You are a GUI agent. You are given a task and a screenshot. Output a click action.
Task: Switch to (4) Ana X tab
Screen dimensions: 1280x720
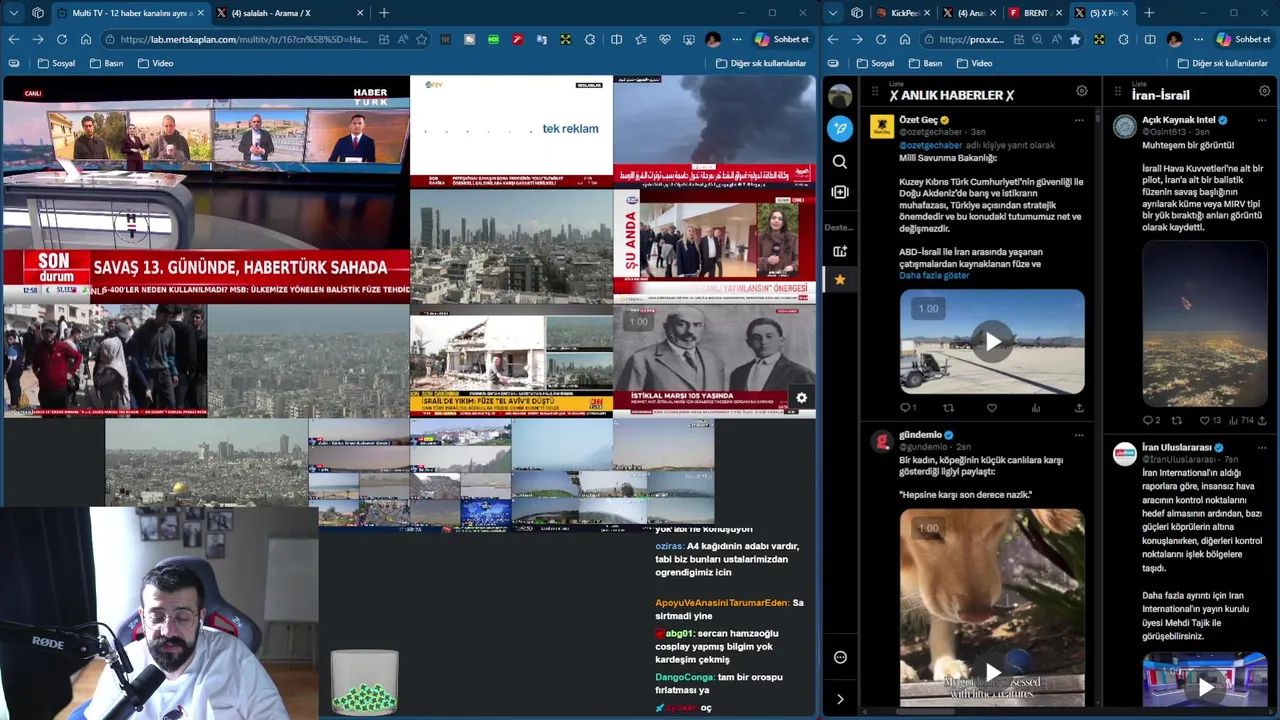point(968,13)
